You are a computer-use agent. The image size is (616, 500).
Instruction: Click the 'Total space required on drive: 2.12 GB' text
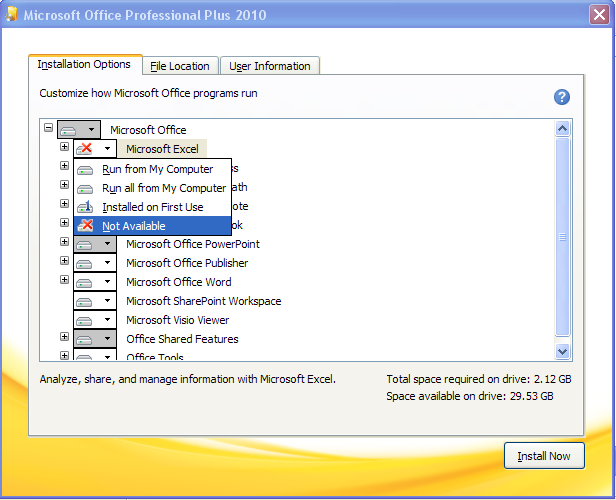click(478, 379)
